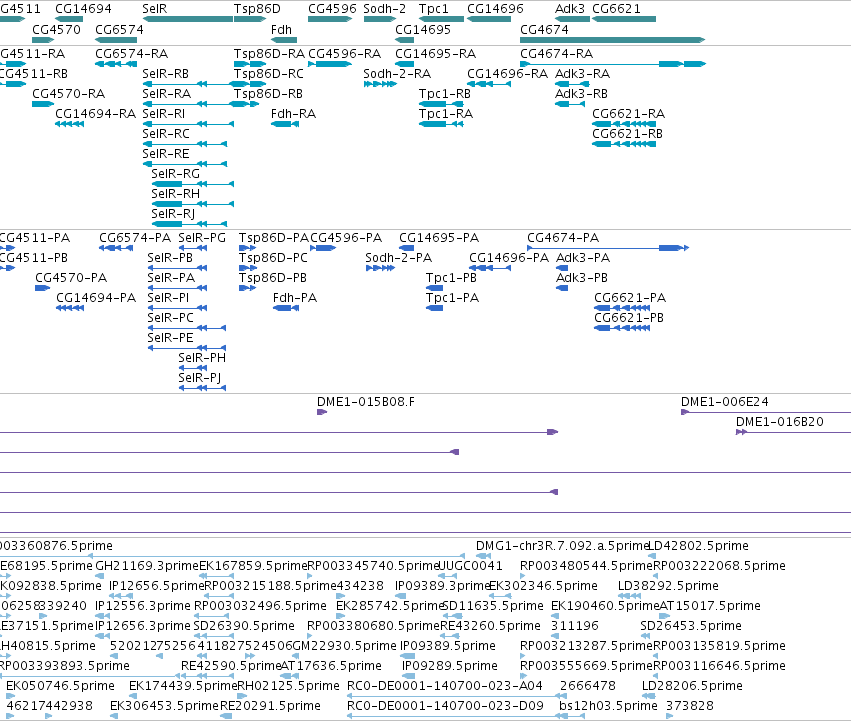851x721 pixels.
Task: Select the CG4596 gene bar
Action: point(330,19)
